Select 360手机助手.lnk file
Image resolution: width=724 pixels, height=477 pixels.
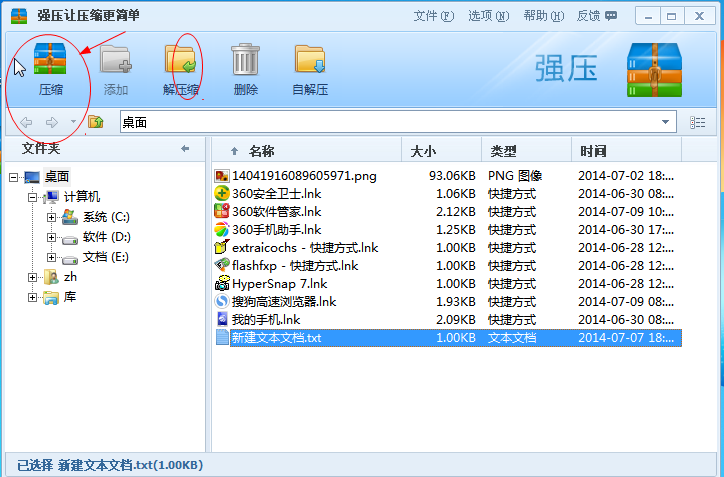[x=277, y=230]
